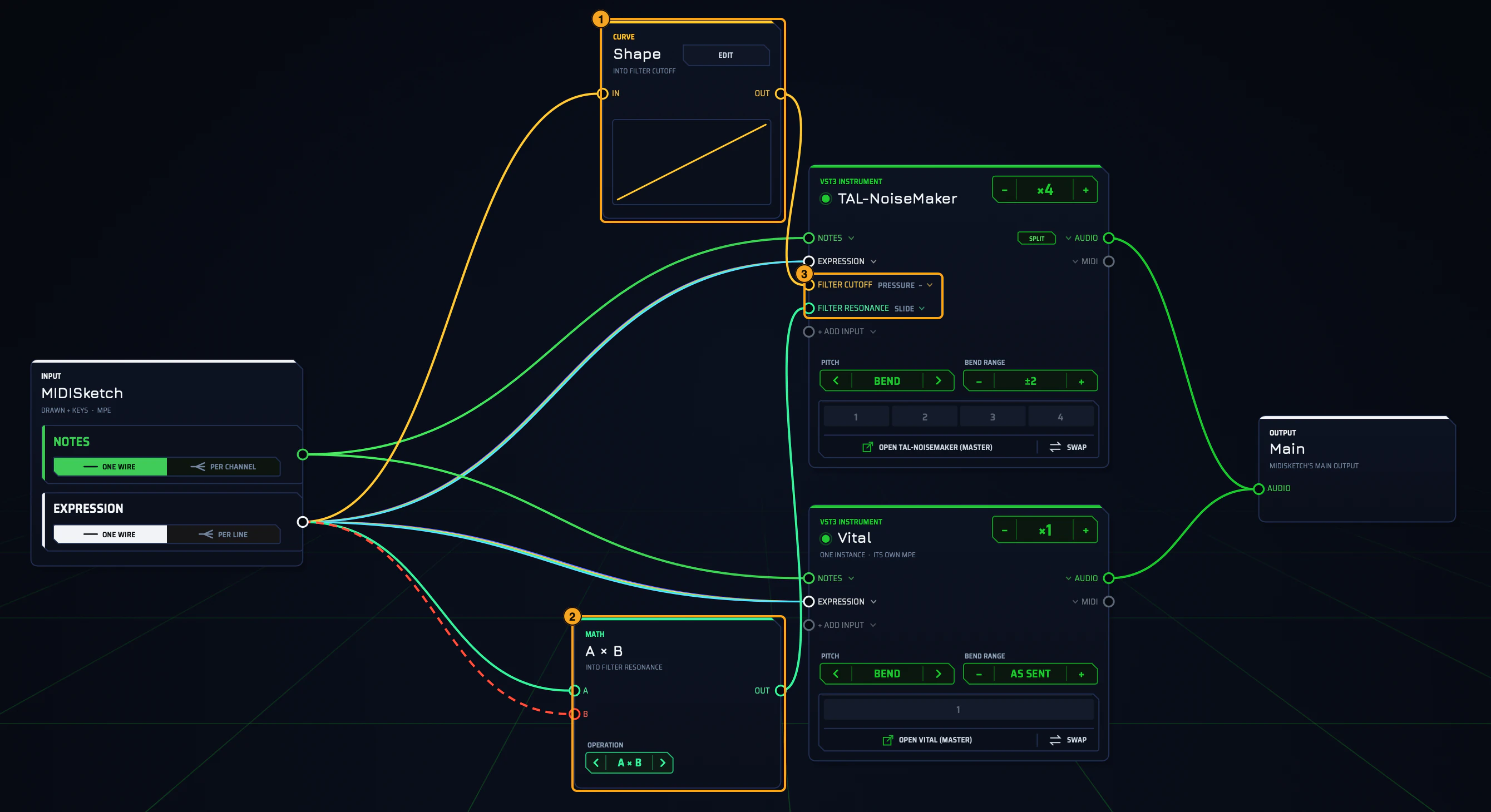Switch Notes to Per Channel mode
The height and width of the screenshot is (812, 1491).
[x=224, y=467]
